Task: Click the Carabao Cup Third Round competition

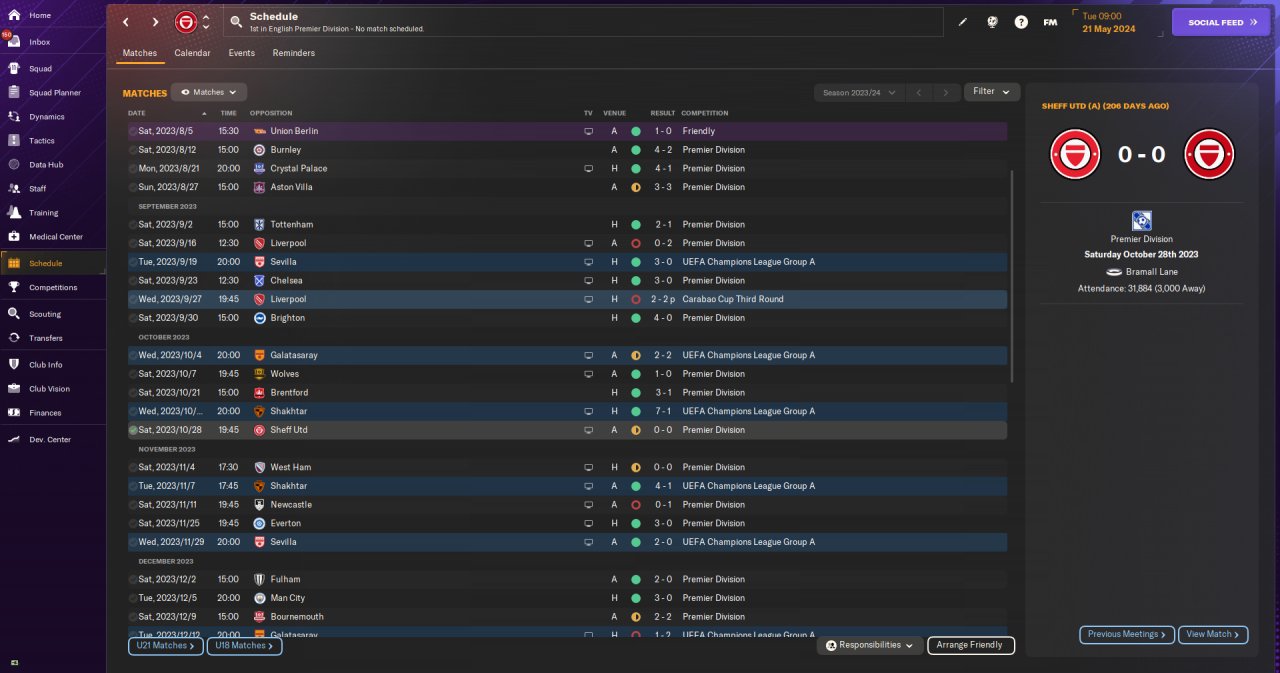Action: (733, 299)
